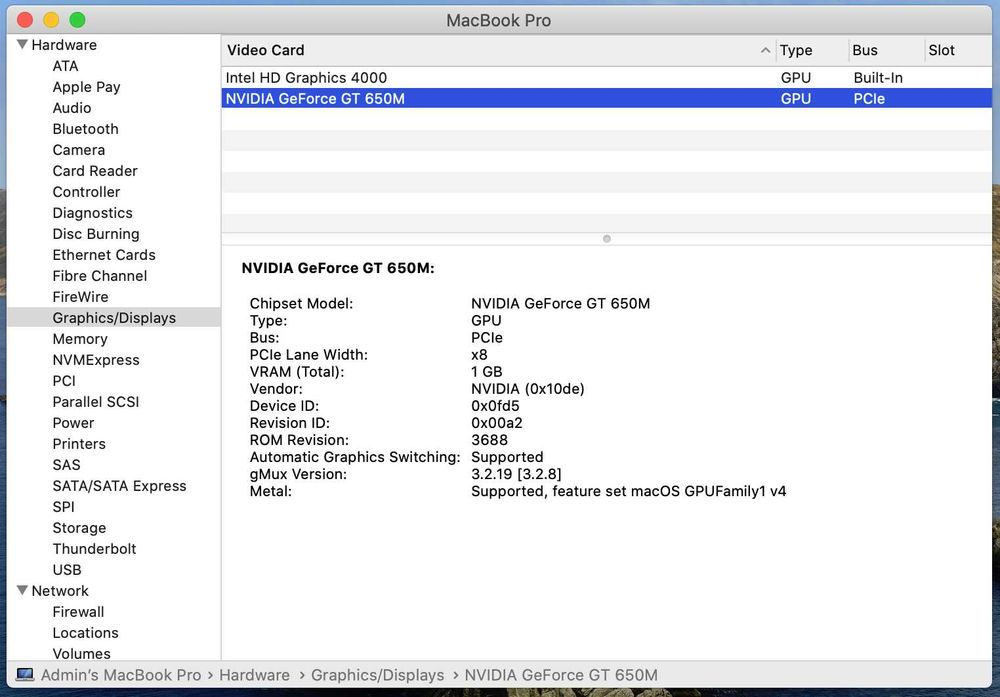This screenshot has width=1000, height=697.
Task: Click Hardware in the path bar
Action: point(254,675)
